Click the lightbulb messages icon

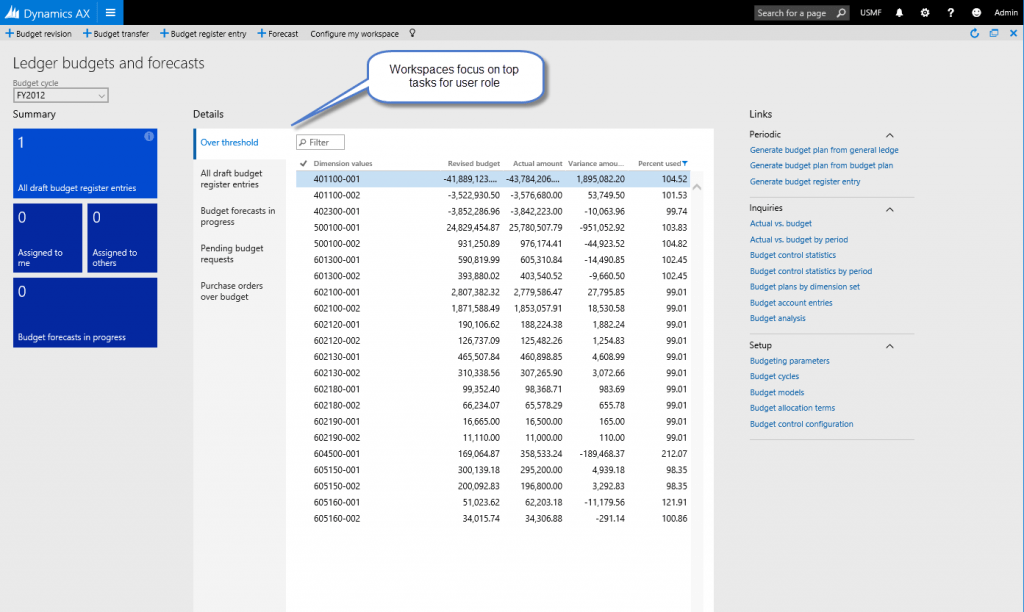tap(412, 33)
